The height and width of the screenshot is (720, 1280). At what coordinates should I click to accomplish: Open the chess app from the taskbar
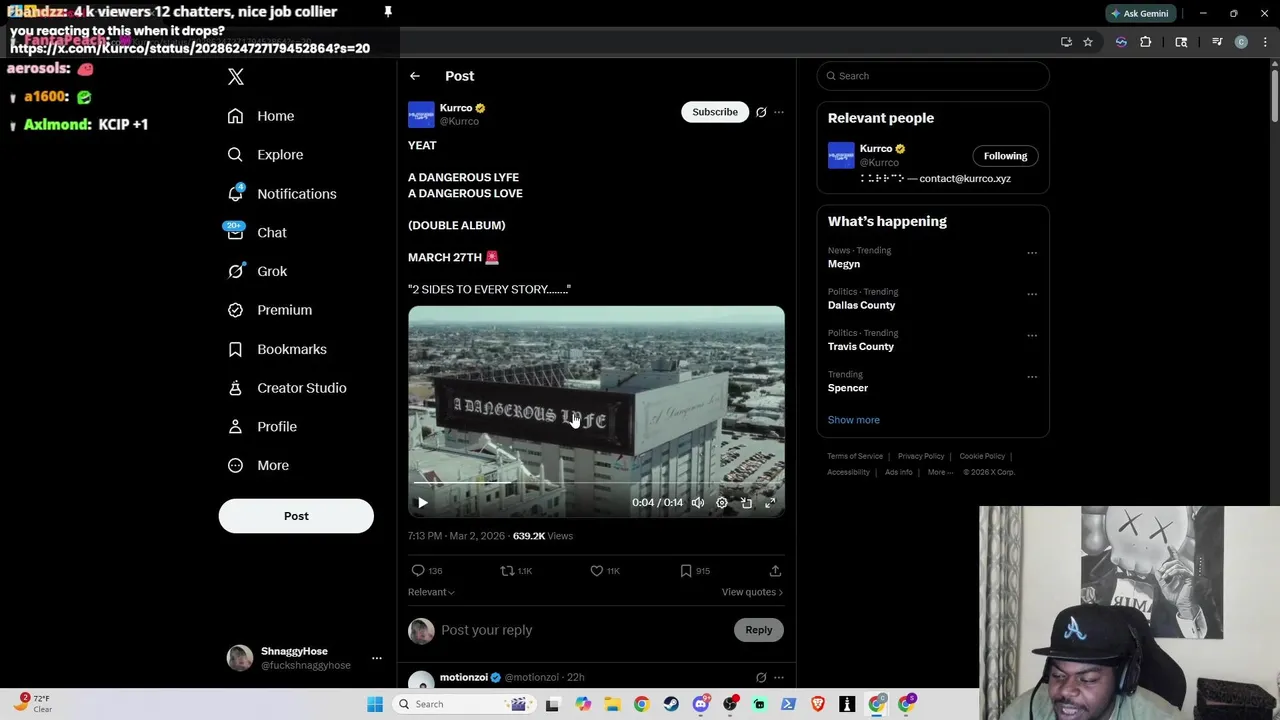point(847,704)
